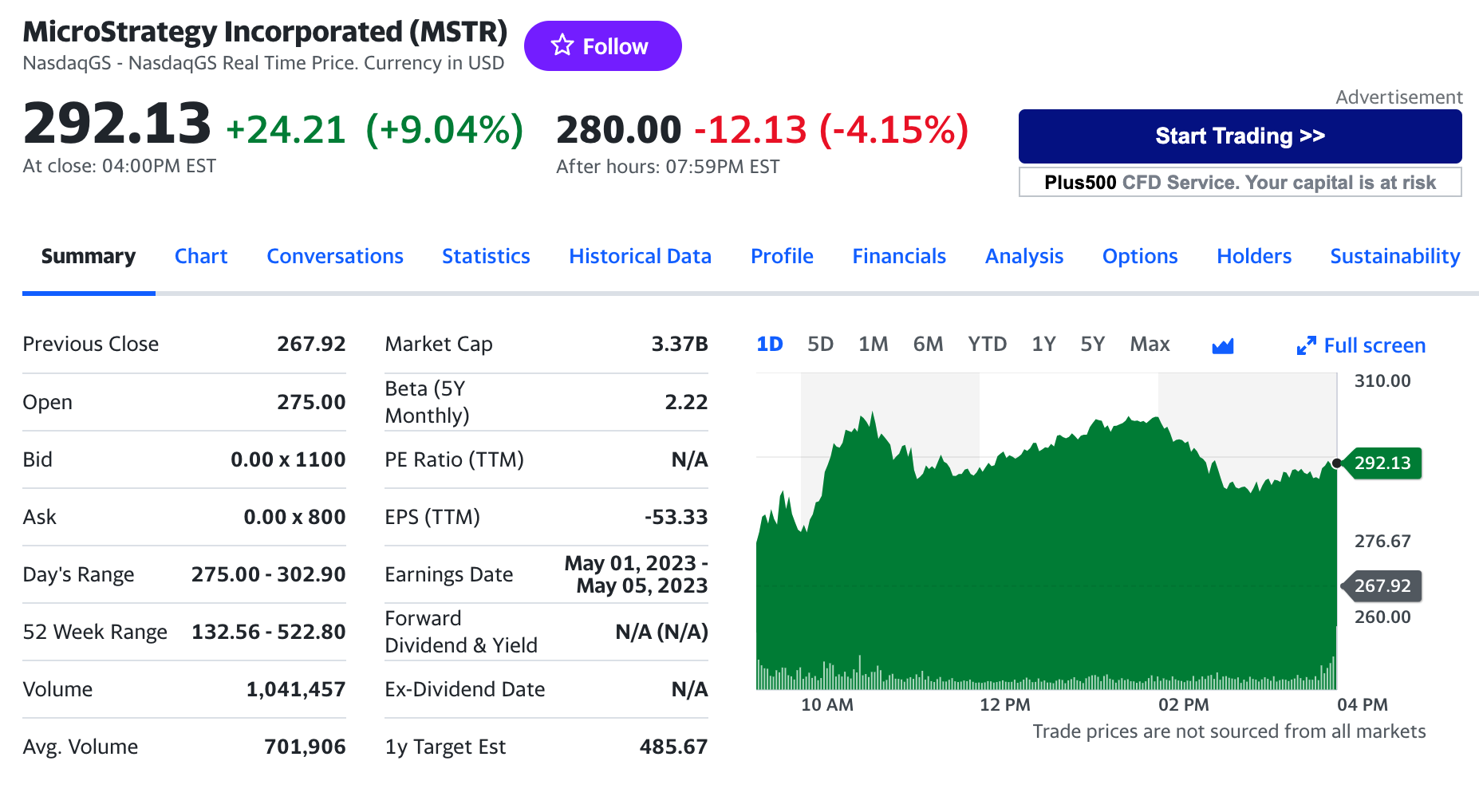Open the Sustainability tab

coord(1394,256)
